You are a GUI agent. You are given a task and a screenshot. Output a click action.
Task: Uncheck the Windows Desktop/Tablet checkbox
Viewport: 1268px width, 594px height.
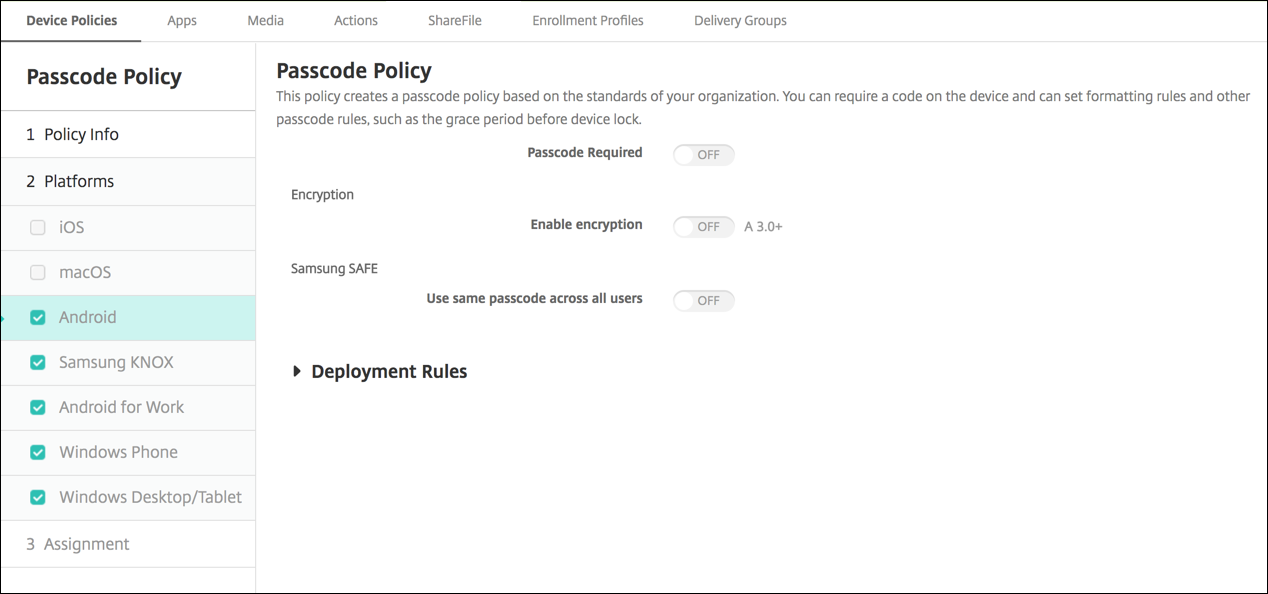(38, 498)
